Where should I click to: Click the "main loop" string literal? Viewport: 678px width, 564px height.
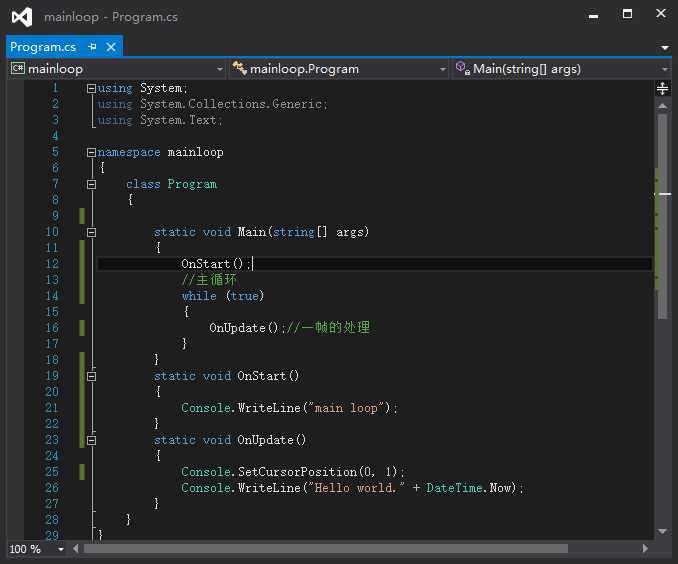(345, 408)
